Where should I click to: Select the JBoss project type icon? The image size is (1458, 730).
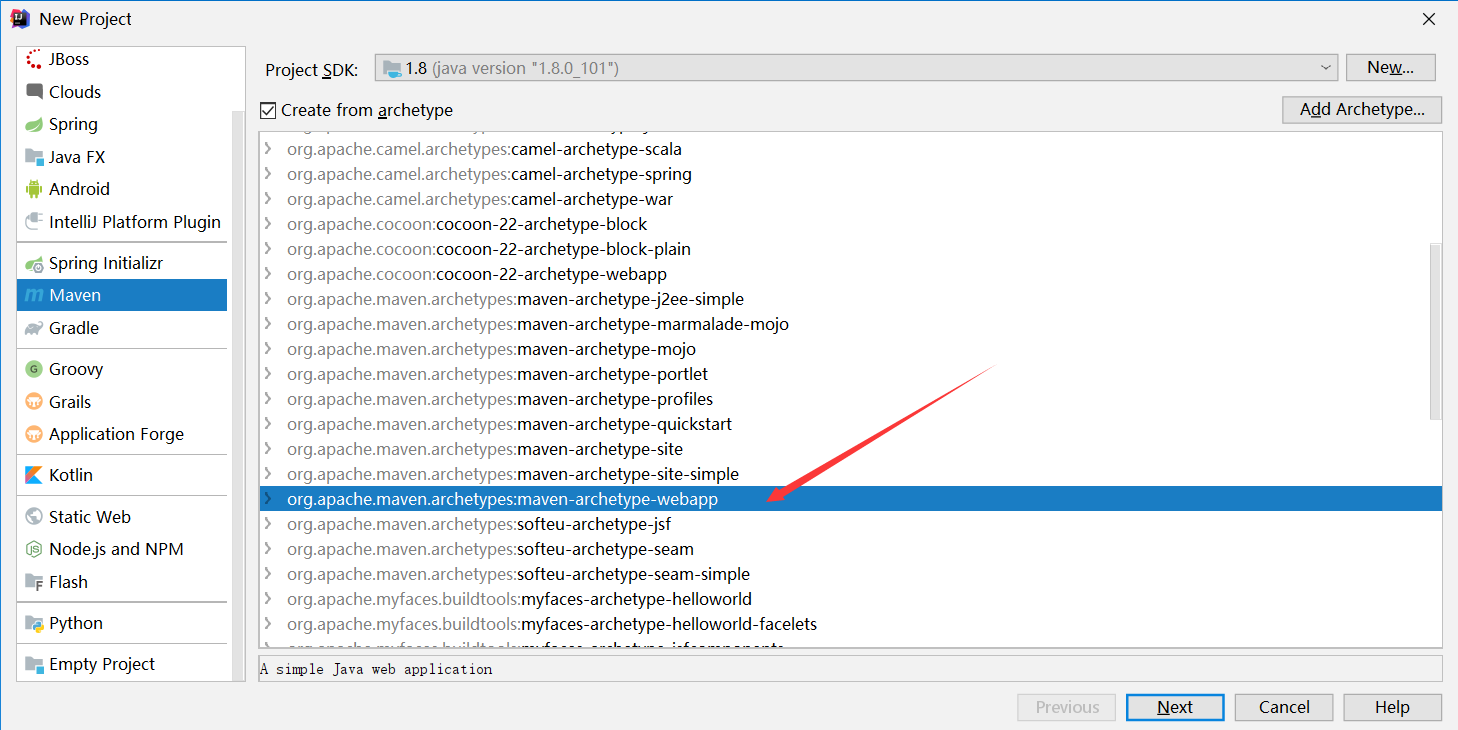(x=34, y=59)
